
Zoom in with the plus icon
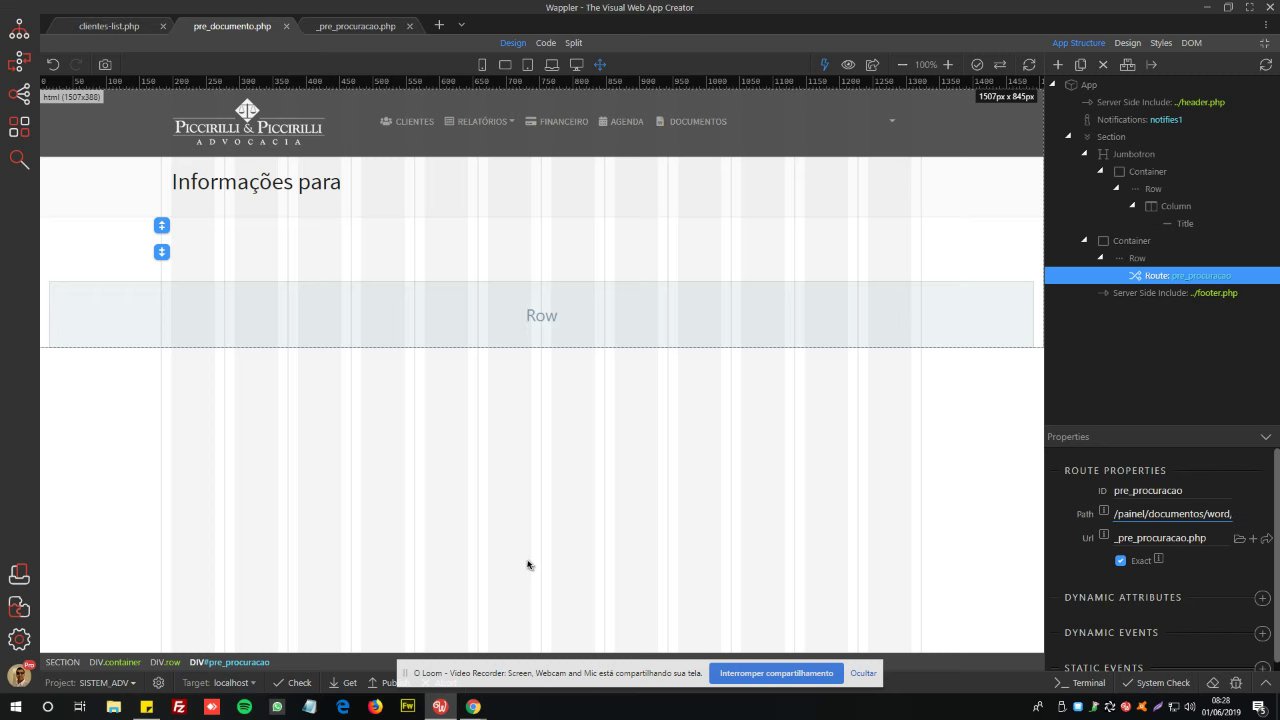point(948,65)
